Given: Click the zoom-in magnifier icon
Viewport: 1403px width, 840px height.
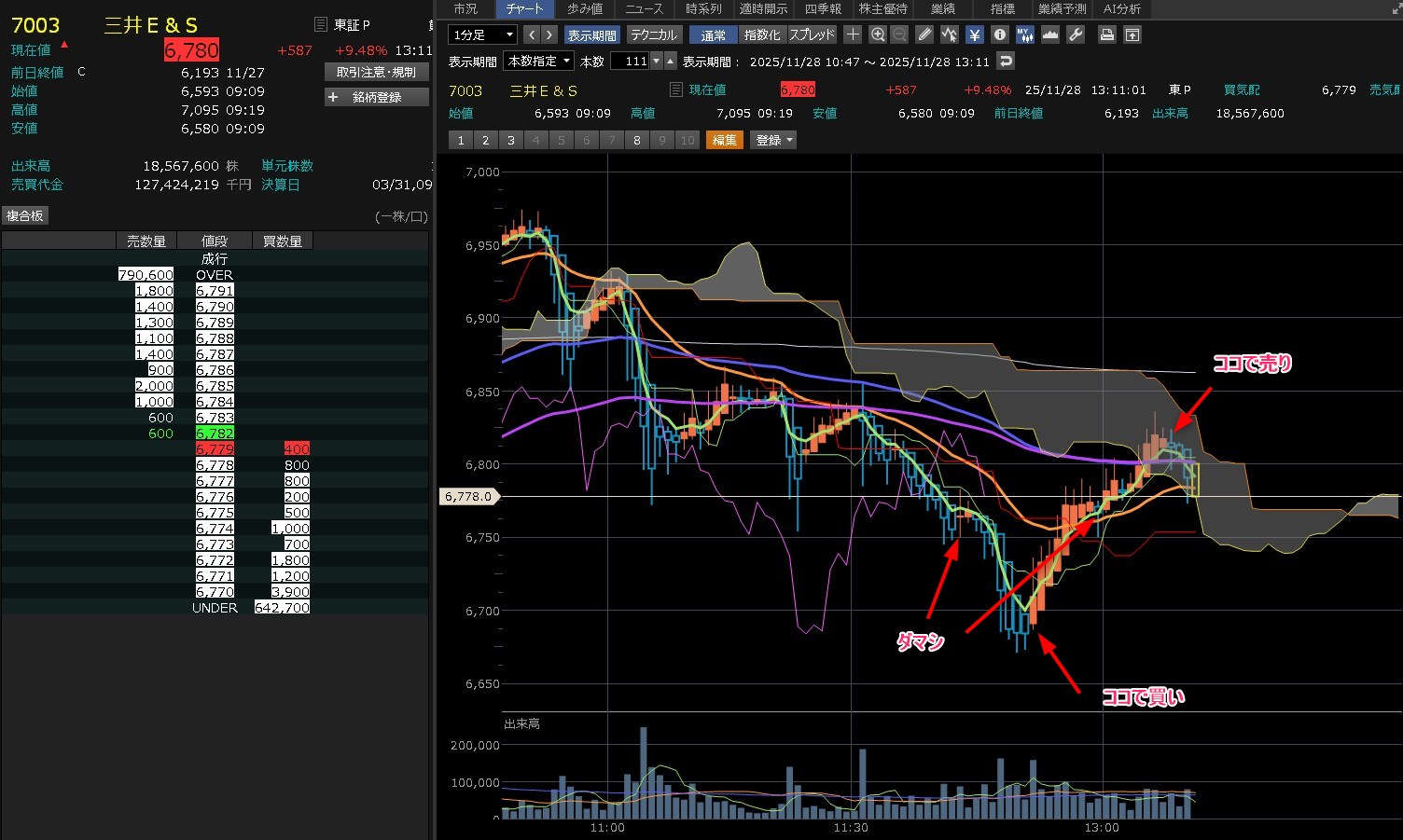Looking at the screenshot, I should coord(878,34).
